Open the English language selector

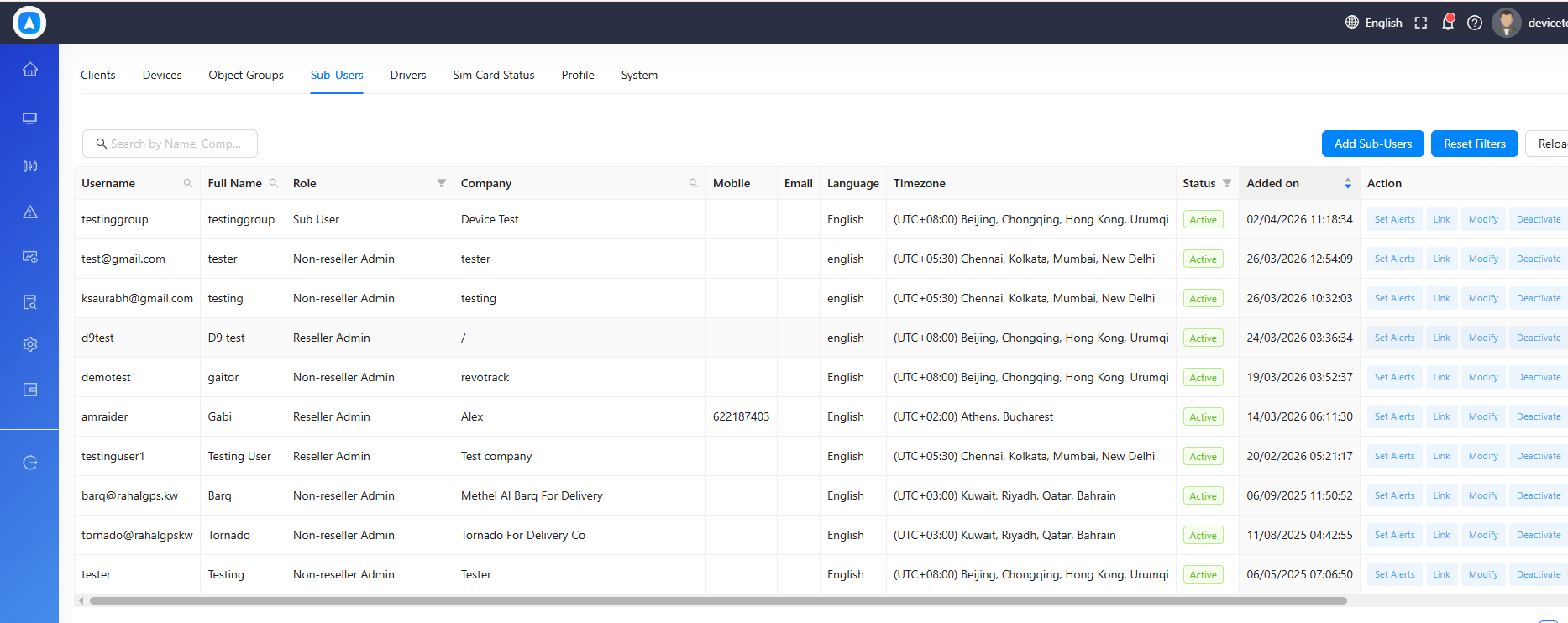(1374, 23)
